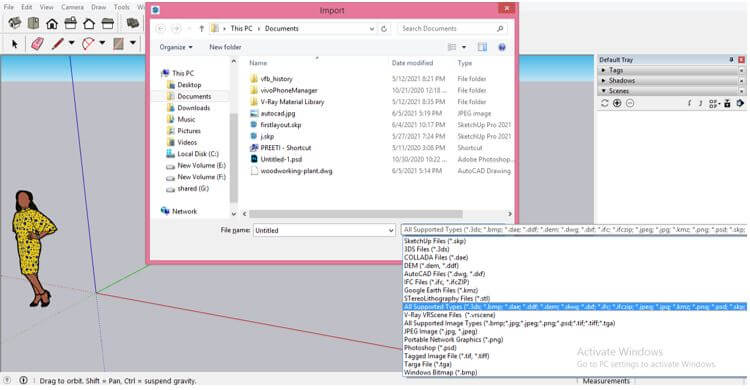Select the Eraser tool

(37, 44)
